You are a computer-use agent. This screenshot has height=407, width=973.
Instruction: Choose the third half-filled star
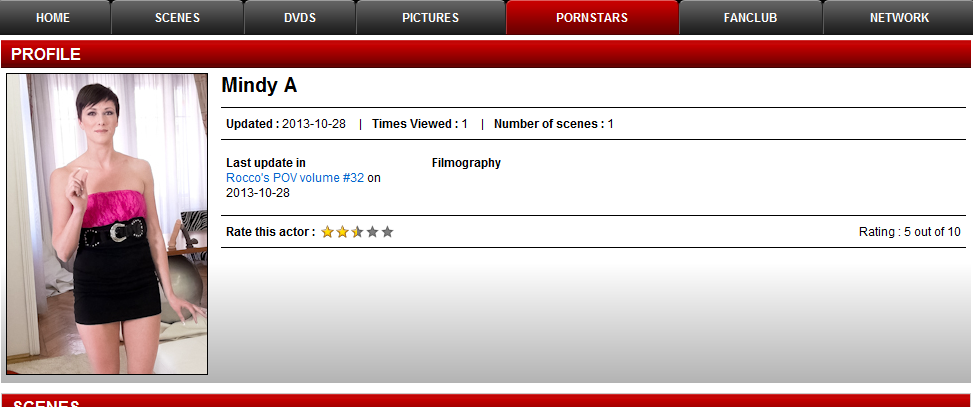click(357, 232)
